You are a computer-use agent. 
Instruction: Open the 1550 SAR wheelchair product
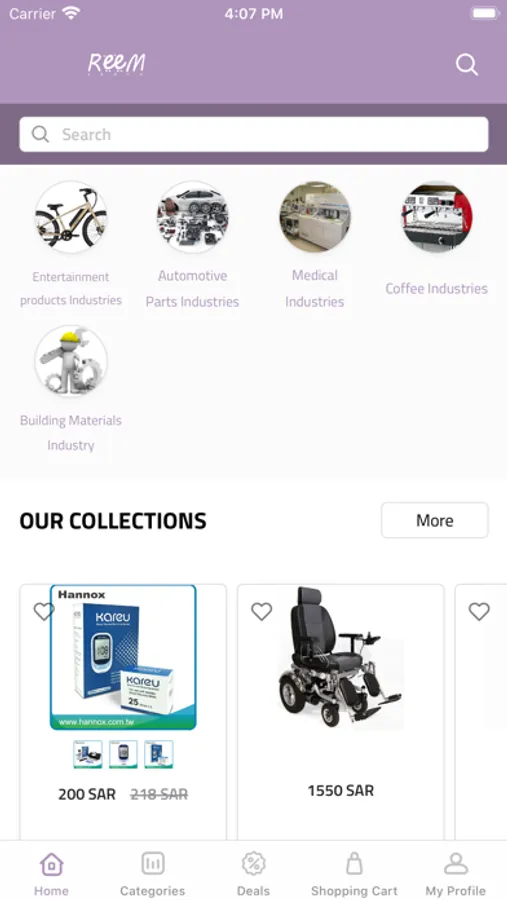[340, 712]
